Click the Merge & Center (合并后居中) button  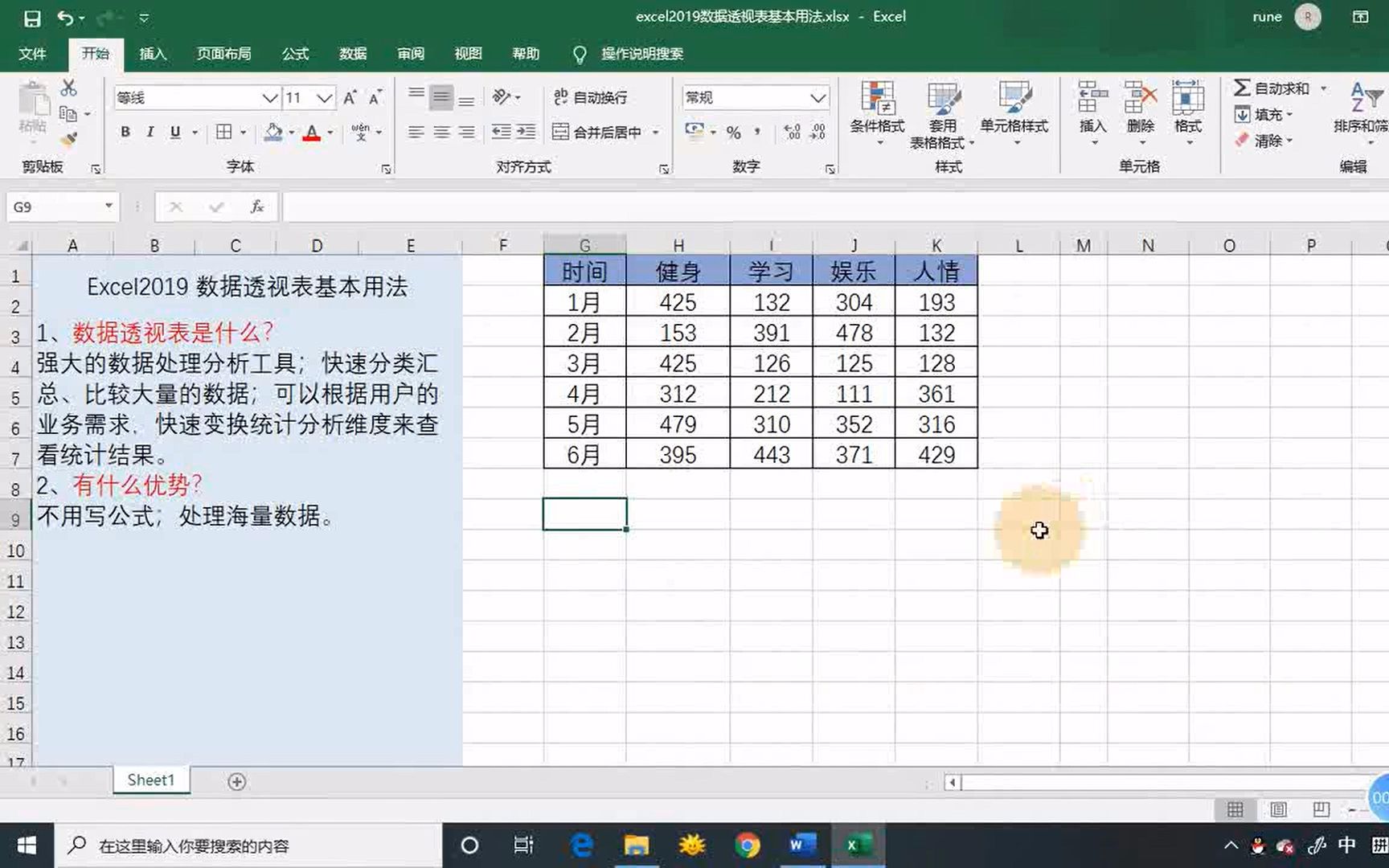pos(597,132)
